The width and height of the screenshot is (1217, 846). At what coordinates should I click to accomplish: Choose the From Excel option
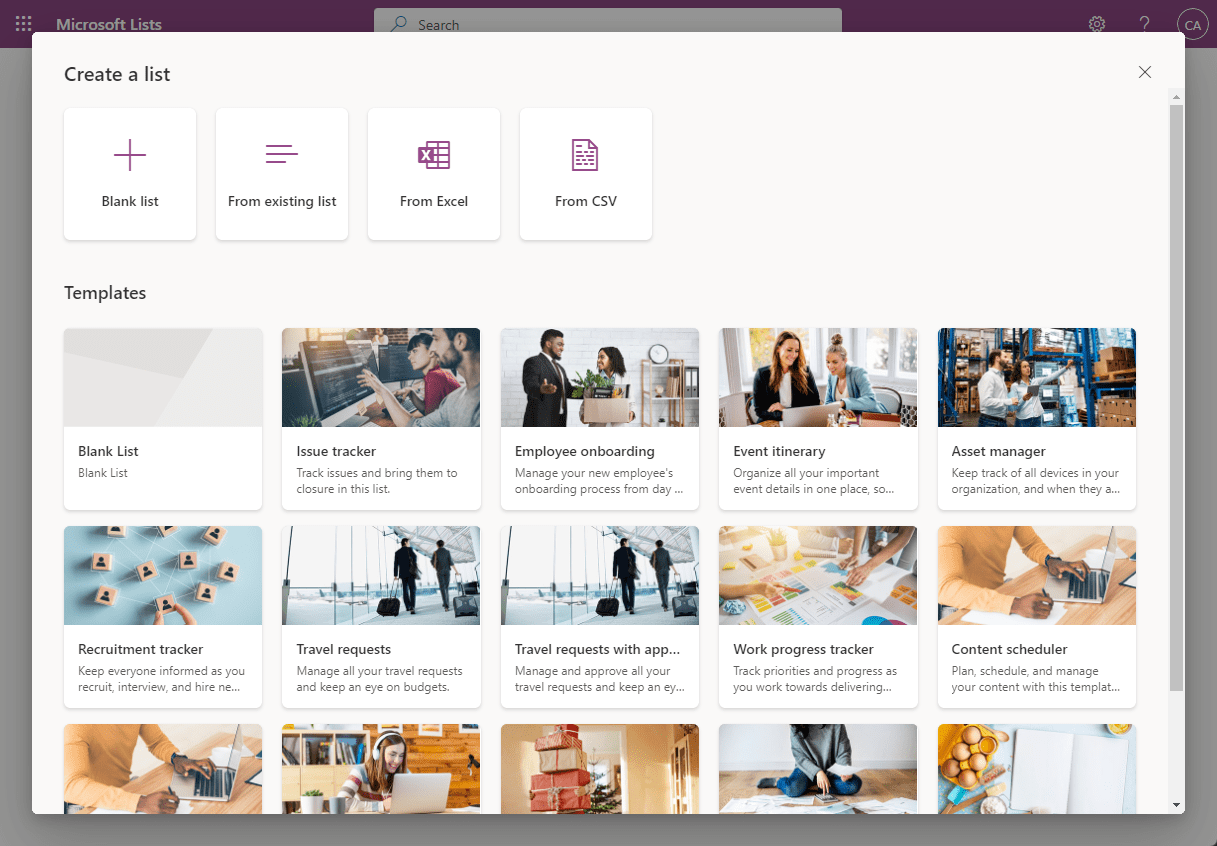pos(434,174)
